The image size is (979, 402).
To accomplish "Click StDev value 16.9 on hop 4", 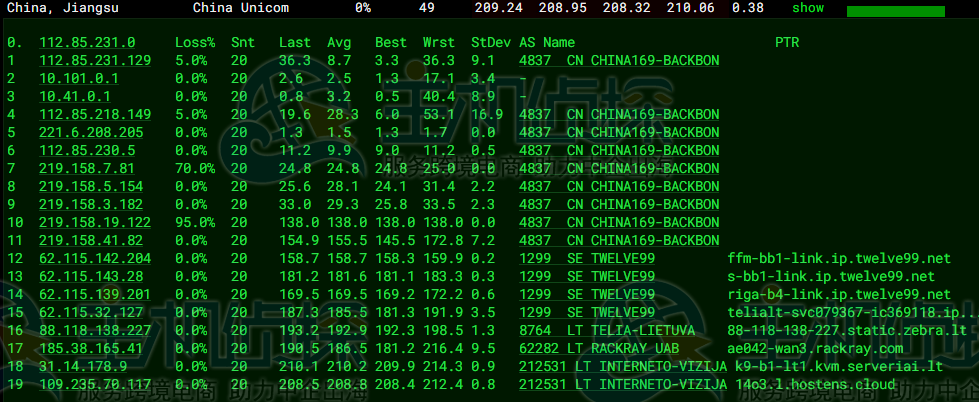I will 487,115.
